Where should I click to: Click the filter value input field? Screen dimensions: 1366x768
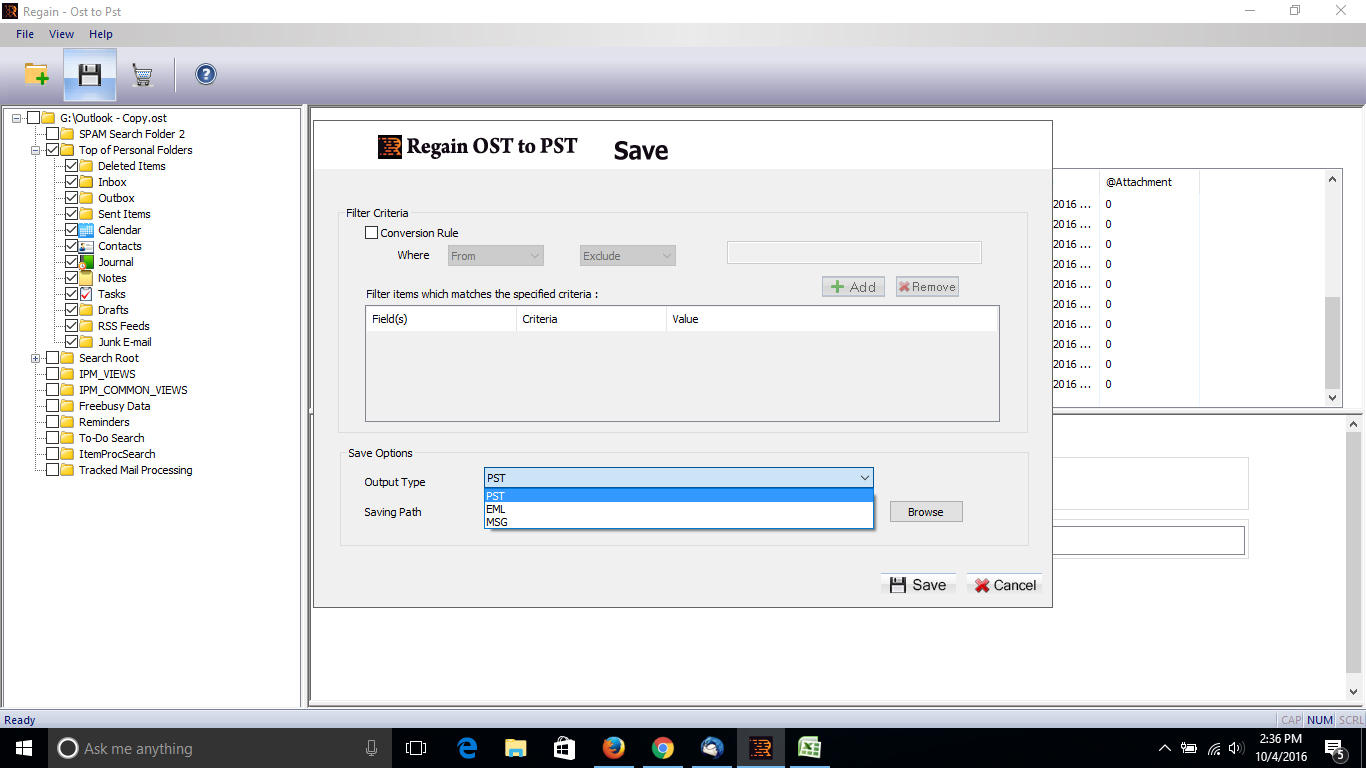point(854,252)
